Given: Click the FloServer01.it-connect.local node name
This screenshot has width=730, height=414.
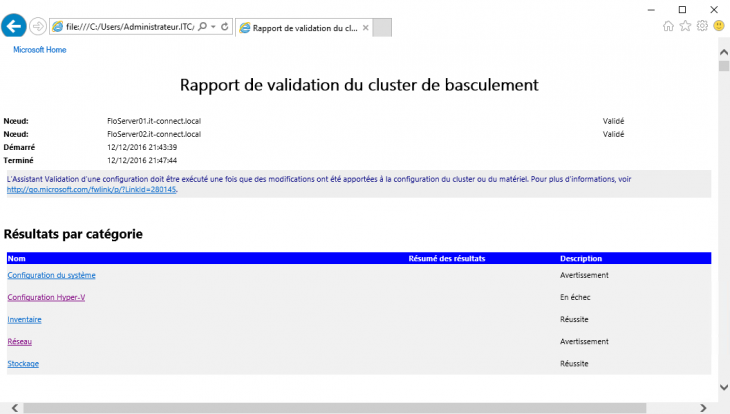Looking at the screenshot, I should pyautogui.click(x=154, y=121).
